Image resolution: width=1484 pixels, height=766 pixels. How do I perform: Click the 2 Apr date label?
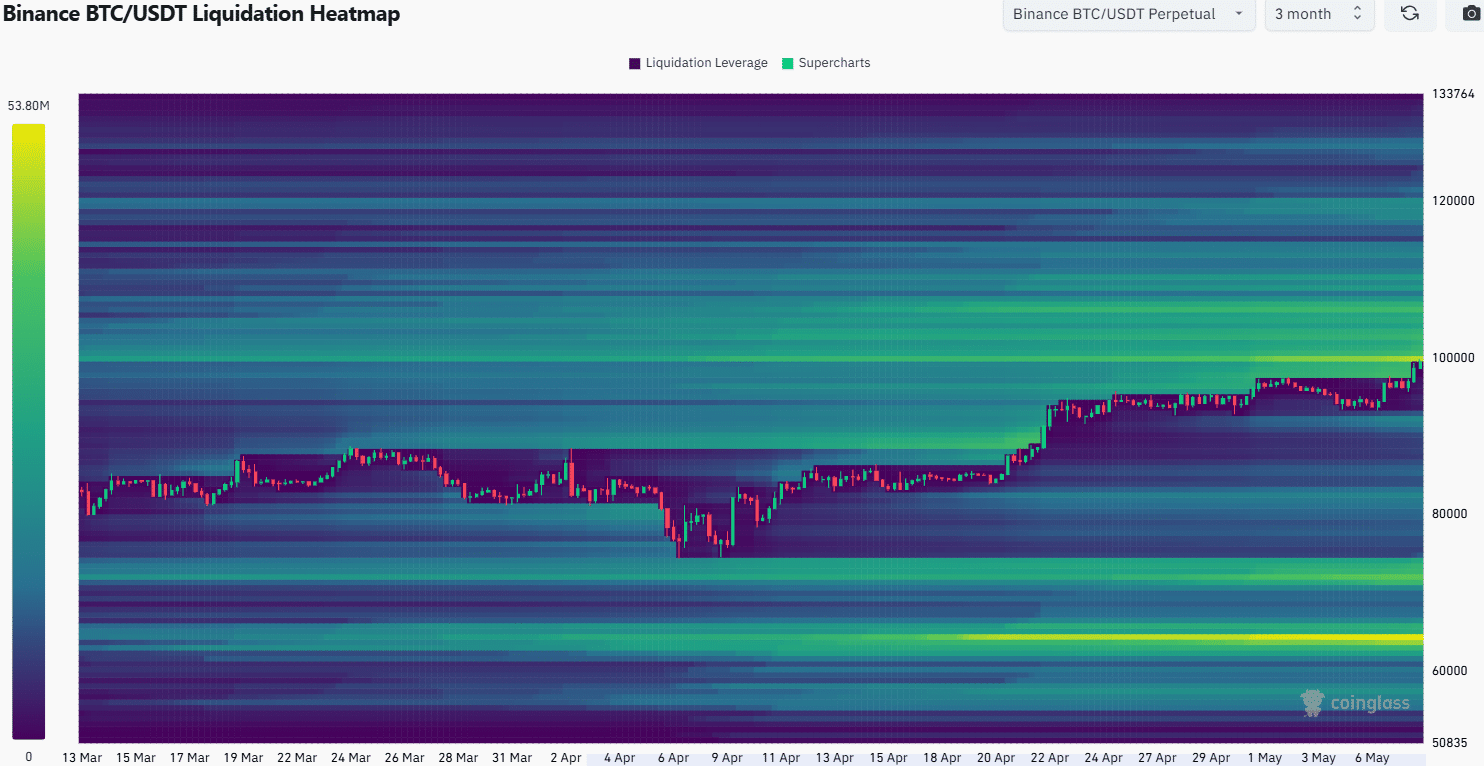(566, 758)
